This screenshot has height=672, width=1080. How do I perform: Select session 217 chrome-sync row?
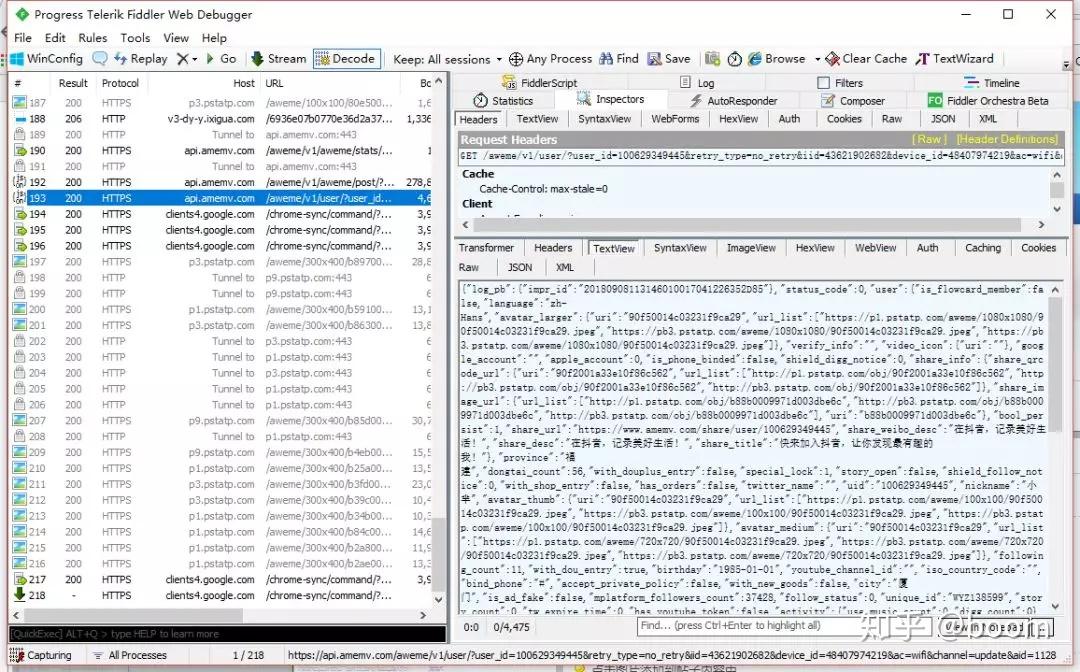222,580
